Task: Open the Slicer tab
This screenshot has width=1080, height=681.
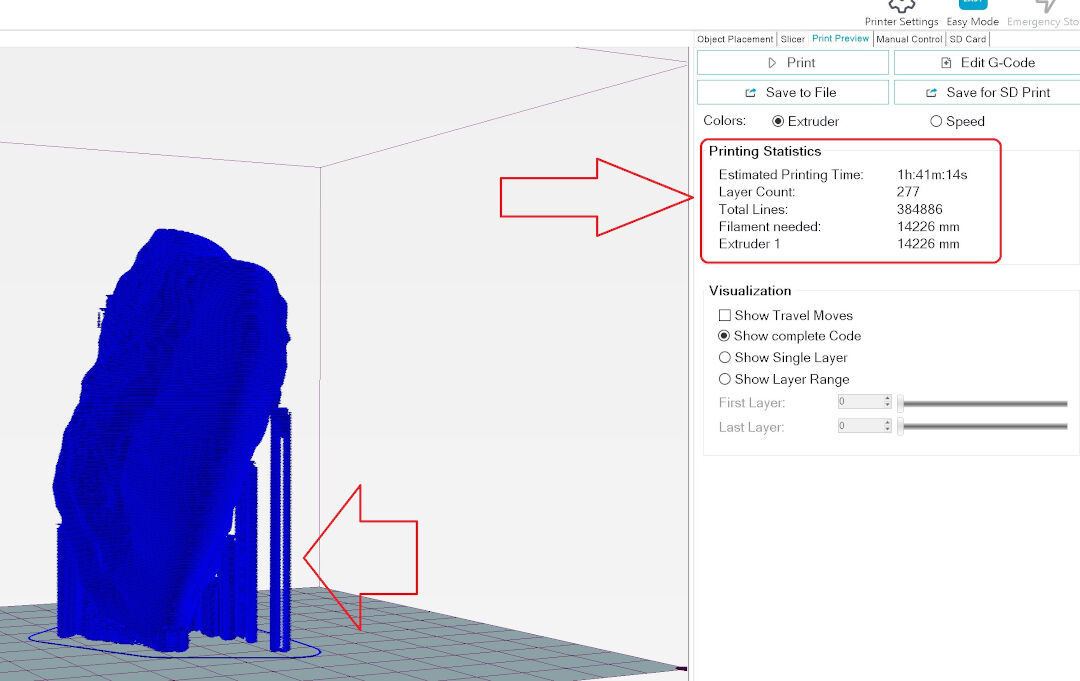Action: (x=793, y=39)
